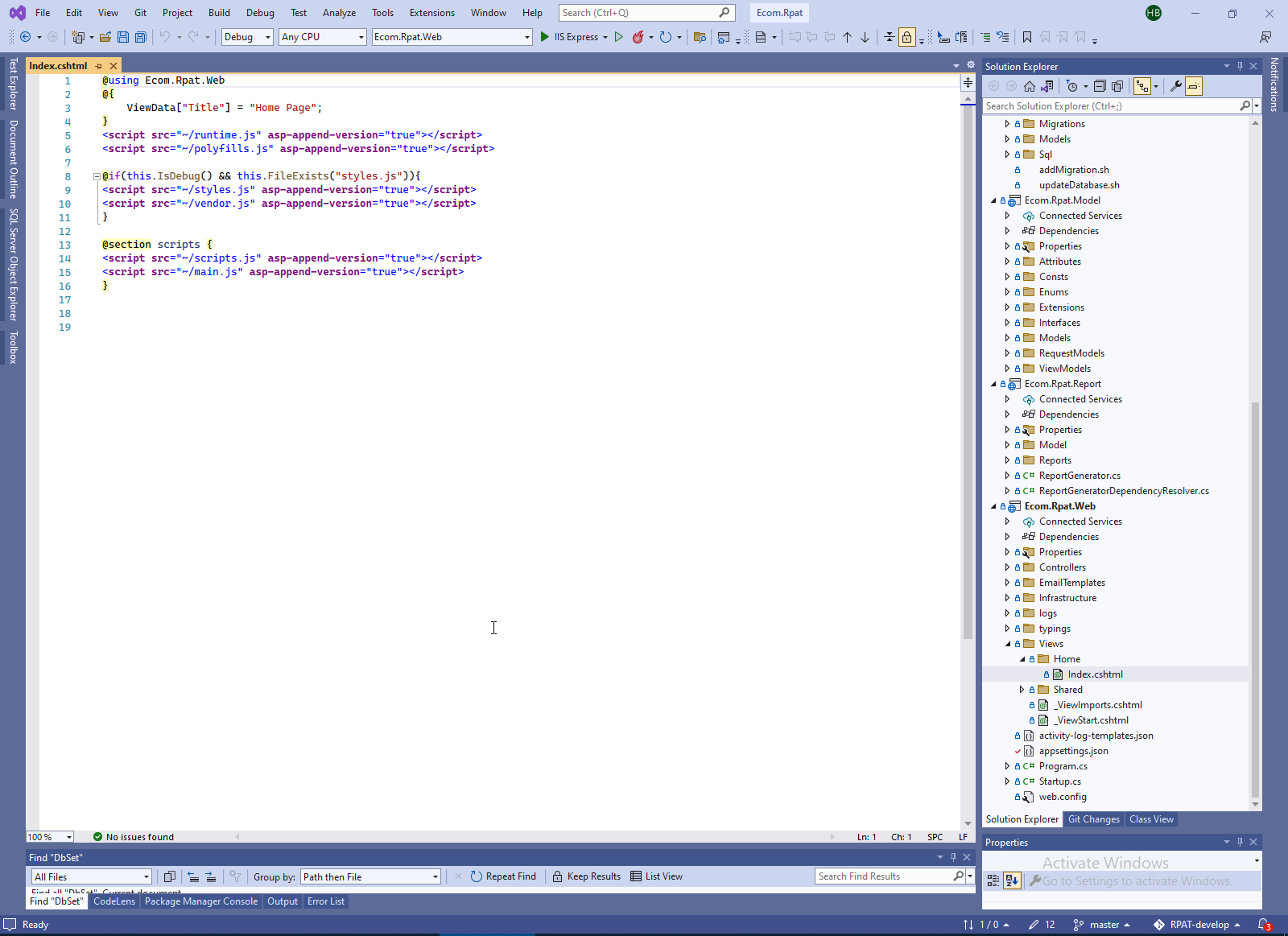The height and width of the screenshot is (936, 1288).
Task: Toggle auto-hide pin on Solution Explorer panel
Action: [1240, 66]
